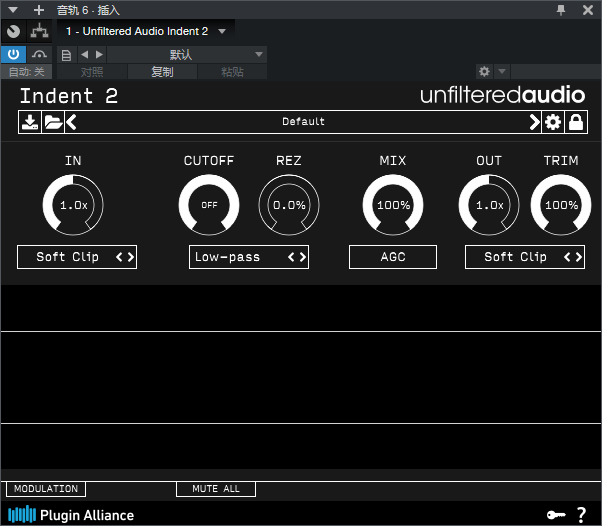Select previous input clip mode arrow
This screenshot has height=526, width=602.
pyautogui.click(x=119, y=257)
